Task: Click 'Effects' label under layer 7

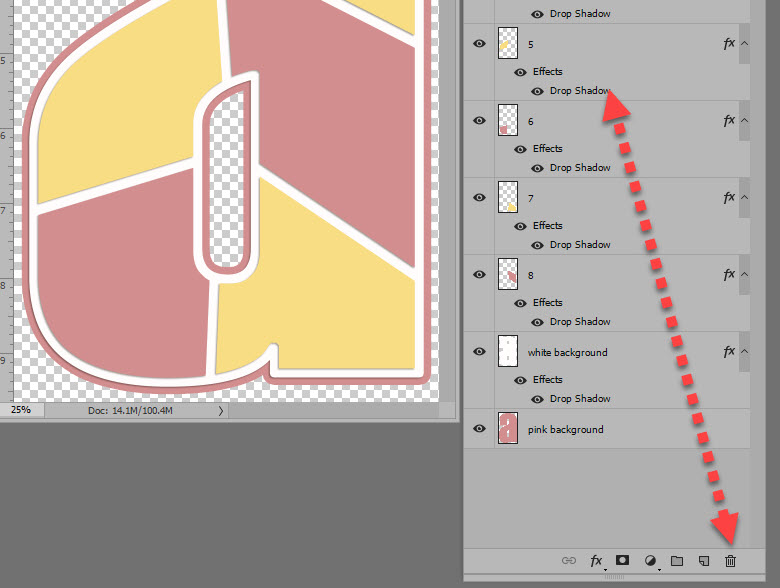Action: tap(548, 225)
